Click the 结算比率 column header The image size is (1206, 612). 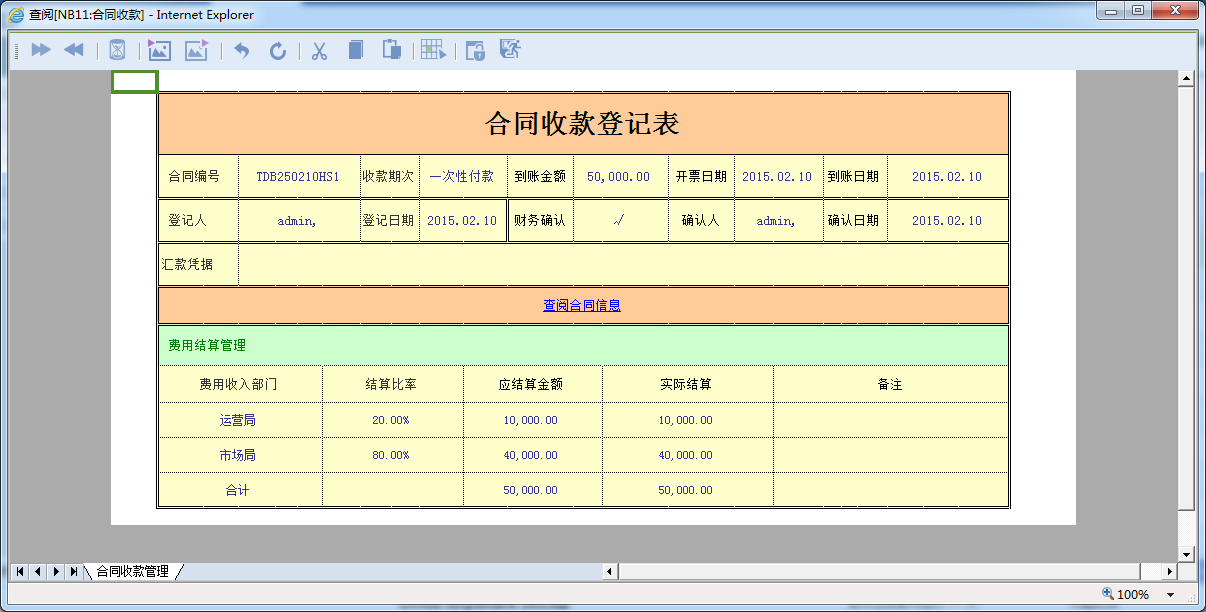[392, 384]
